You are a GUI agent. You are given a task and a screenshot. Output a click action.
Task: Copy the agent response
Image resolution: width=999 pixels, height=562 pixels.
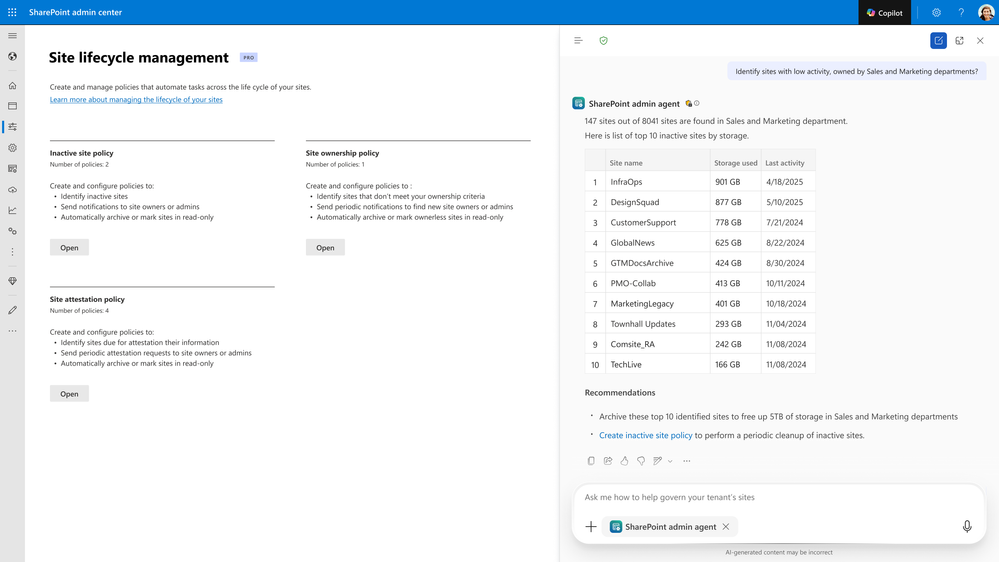coord(591,461)
